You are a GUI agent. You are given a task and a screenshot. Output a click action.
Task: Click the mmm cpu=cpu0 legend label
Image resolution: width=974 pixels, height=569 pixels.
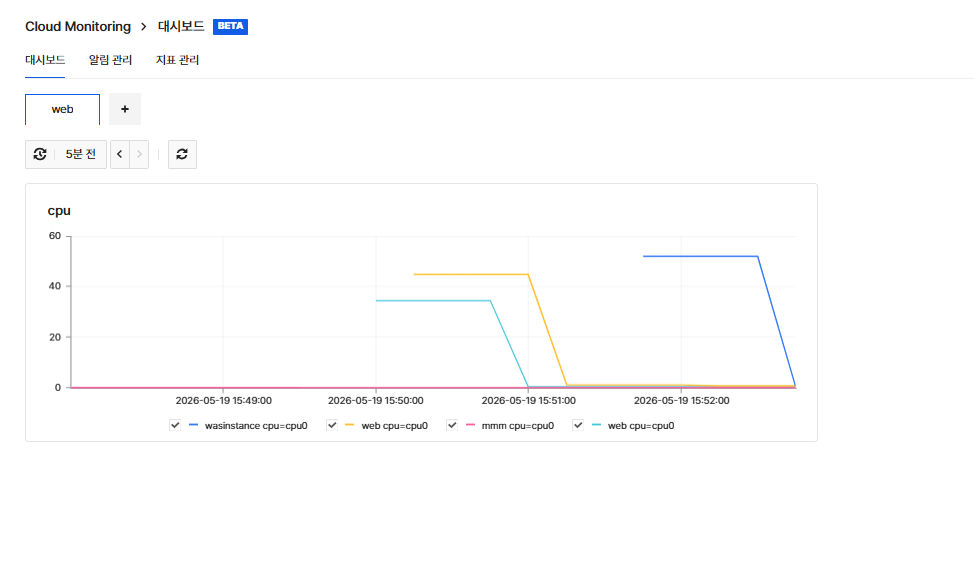pyautogui.click(x=517, y=426)
